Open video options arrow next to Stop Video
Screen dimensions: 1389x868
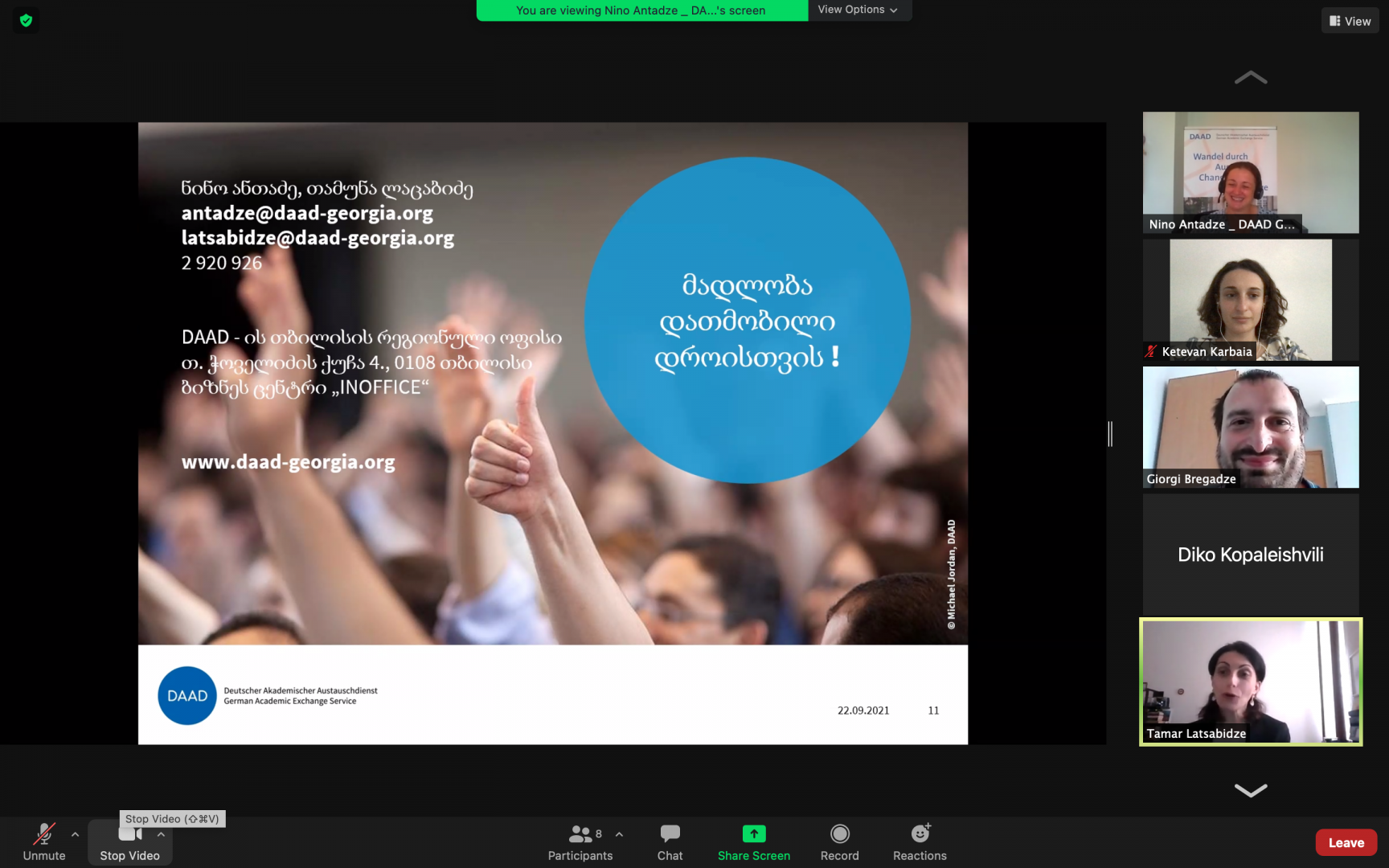(161, 834)
